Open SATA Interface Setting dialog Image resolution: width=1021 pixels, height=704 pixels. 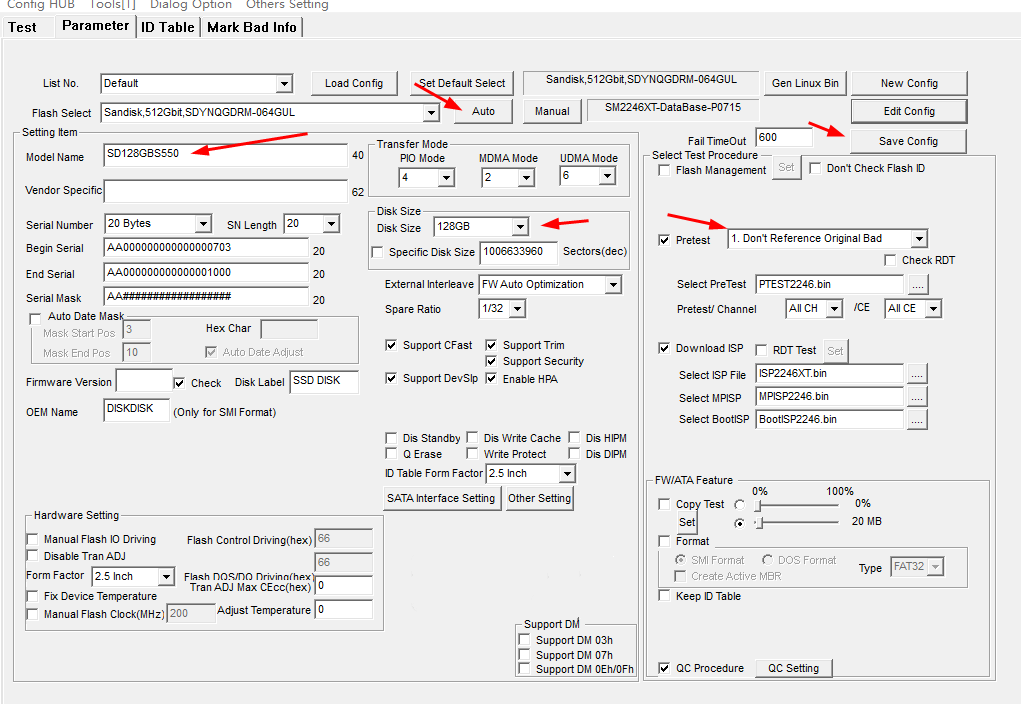441,498
